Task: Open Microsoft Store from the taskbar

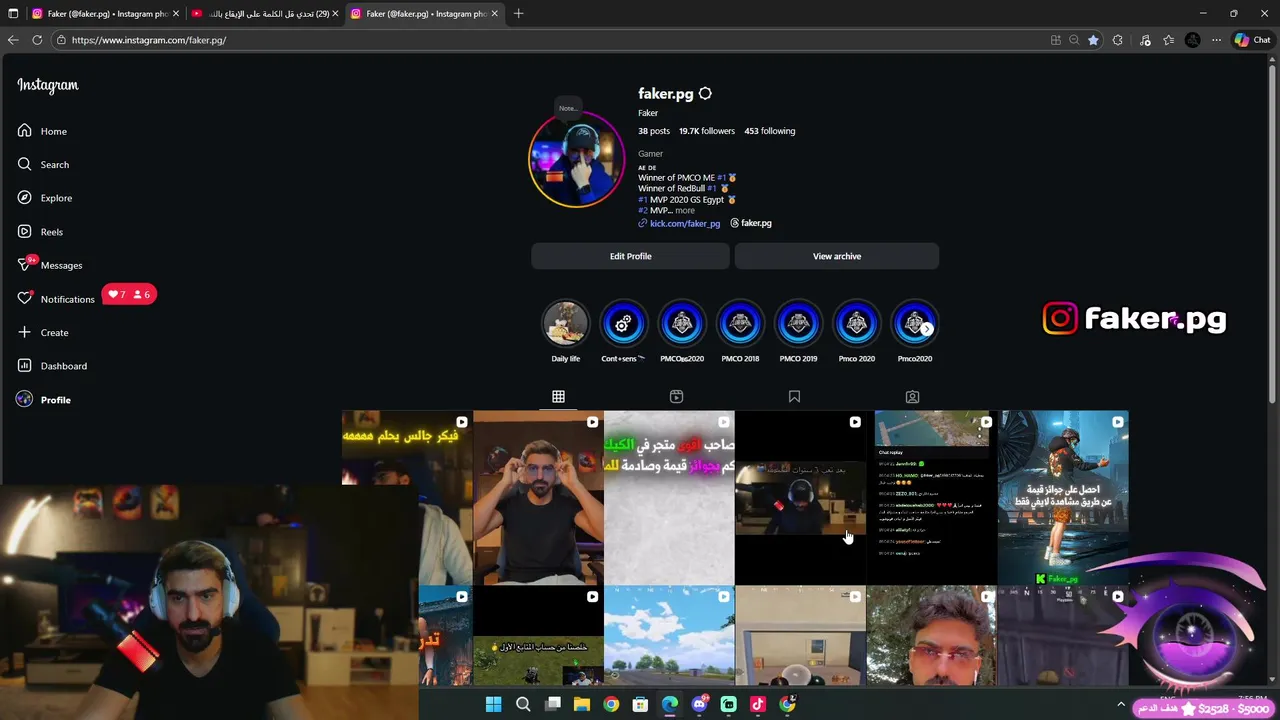Action: (x=640, y=705)
